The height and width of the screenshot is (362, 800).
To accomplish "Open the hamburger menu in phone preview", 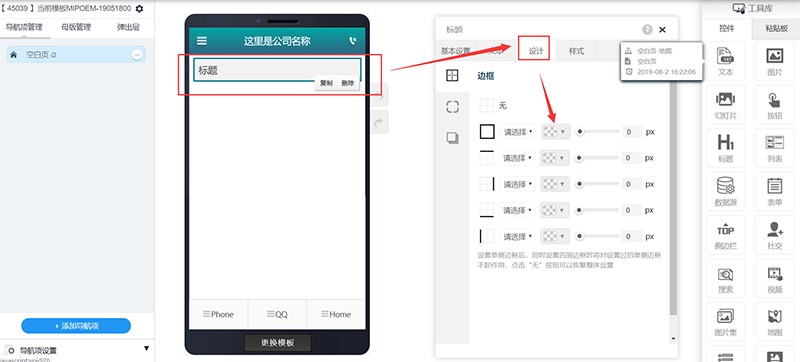I will [x=202, y=41].
